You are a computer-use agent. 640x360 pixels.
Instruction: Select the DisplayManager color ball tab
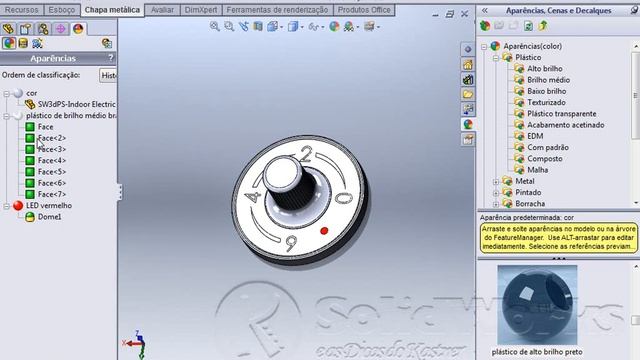click(78, 29)
